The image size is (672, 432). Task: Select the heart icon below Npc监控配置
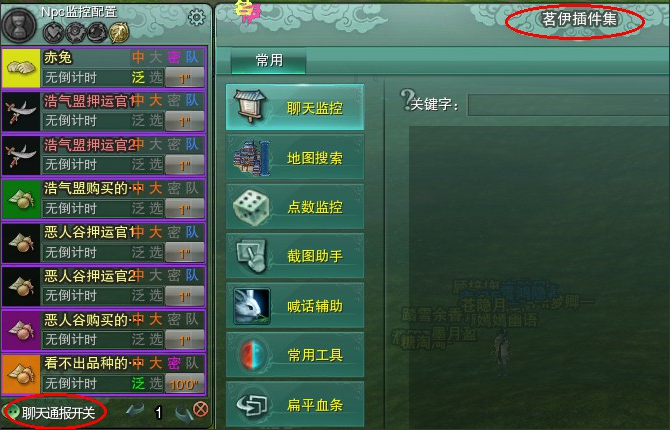click(54, 33)
